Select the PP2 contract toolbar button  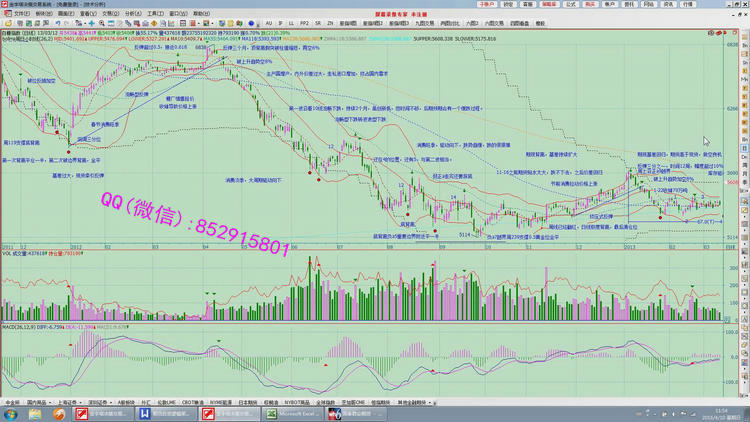pos(304,22)
